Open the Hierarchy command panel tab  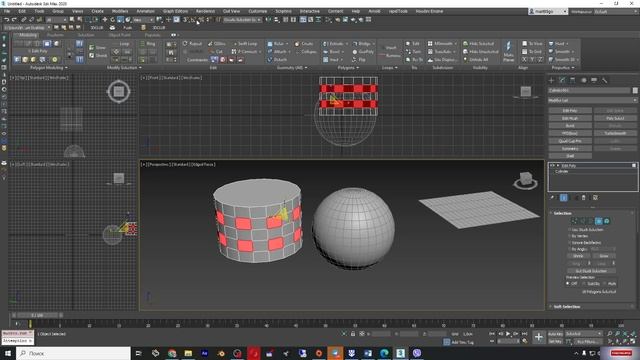[573, 80]
